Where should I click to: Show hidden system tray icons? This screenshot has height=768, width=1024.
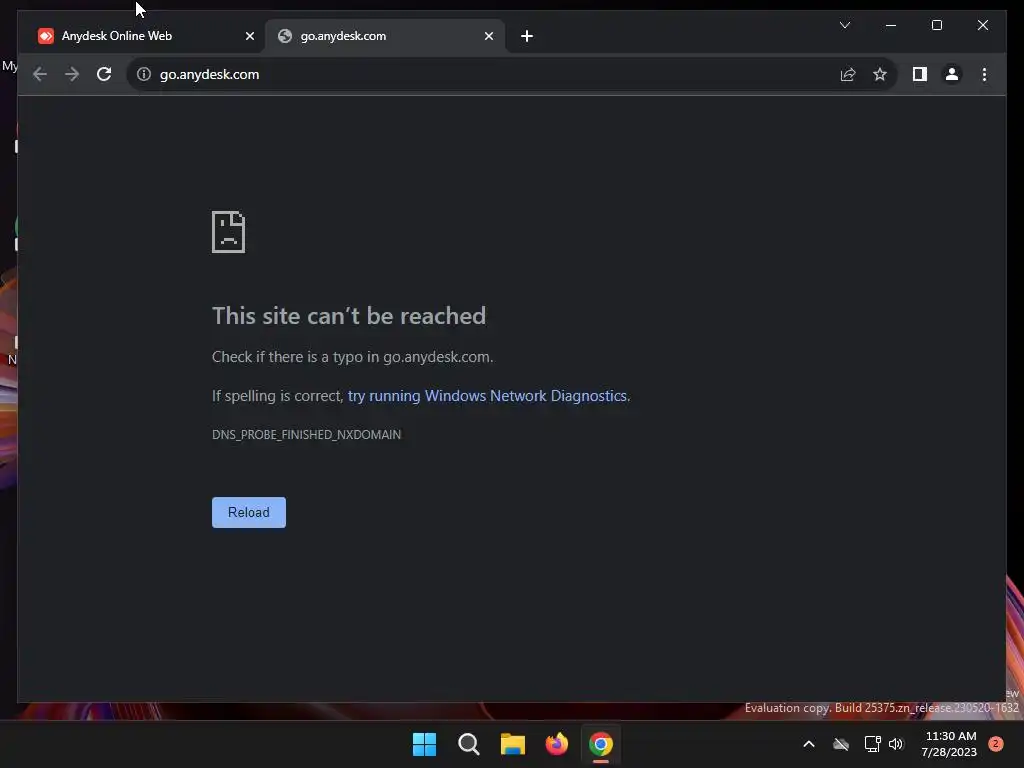[808, 744]
